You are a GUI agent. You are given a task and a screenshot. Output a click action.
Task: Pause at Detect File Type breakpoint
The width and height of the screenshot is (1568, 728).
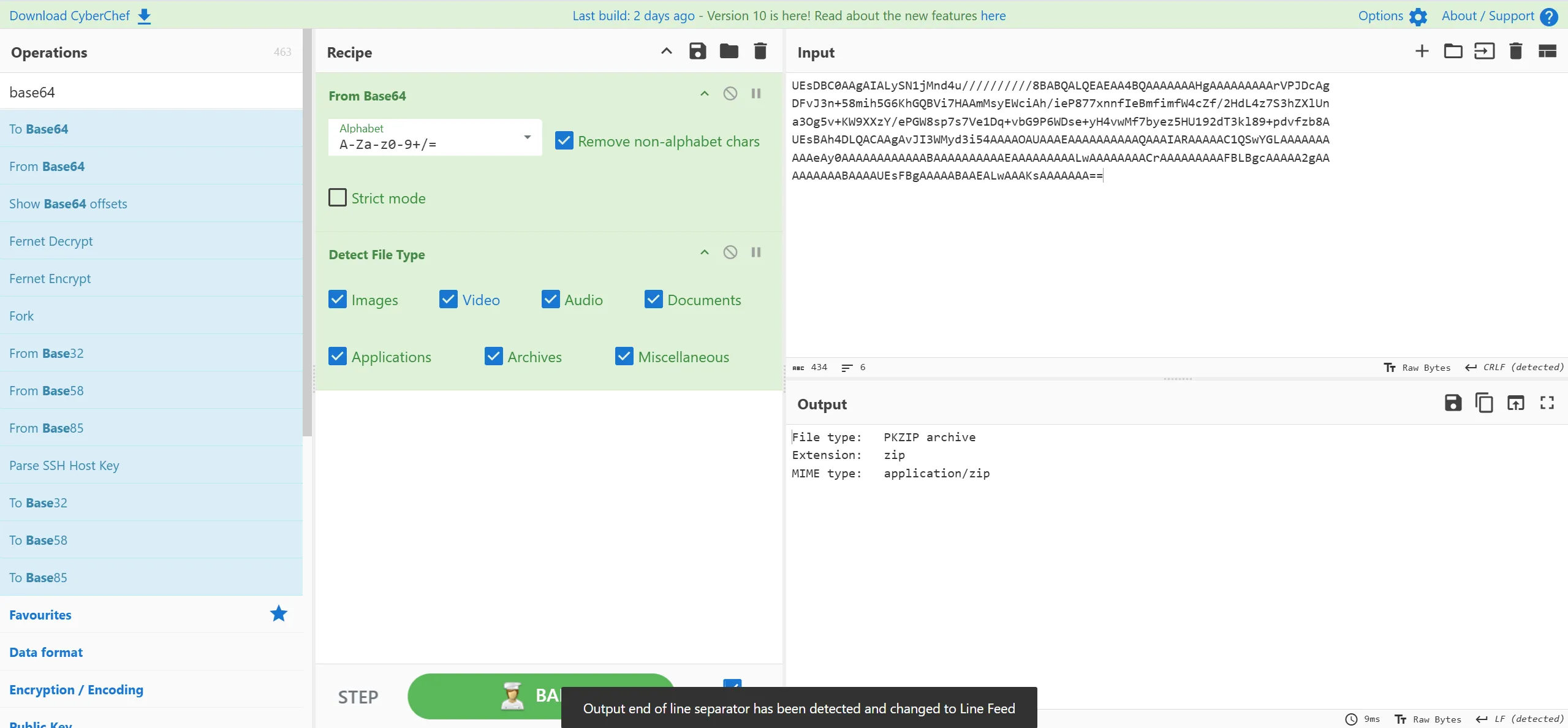point(756,252)
